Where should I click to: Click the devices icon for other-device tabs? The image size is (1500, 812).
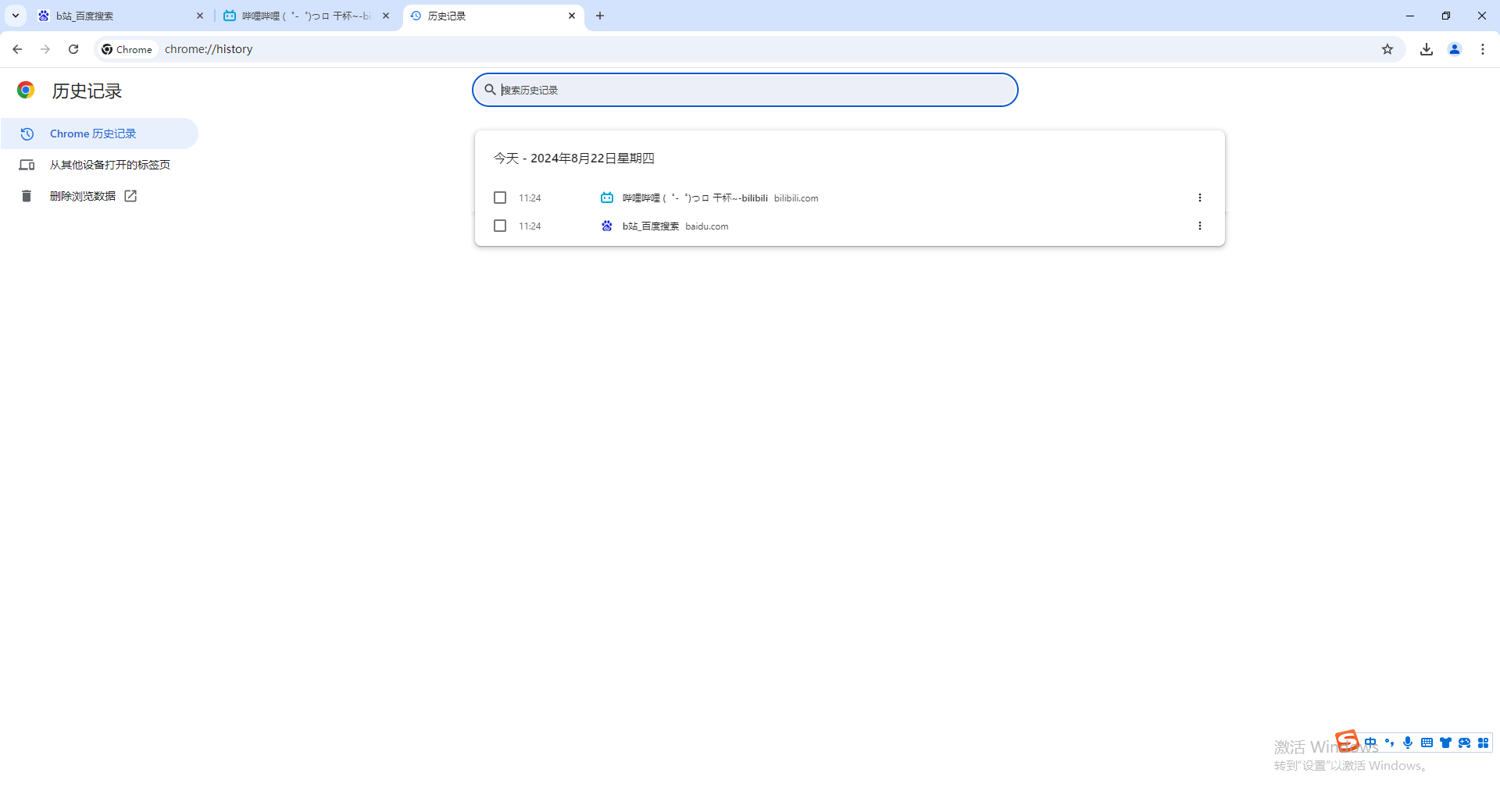[27, 165]
